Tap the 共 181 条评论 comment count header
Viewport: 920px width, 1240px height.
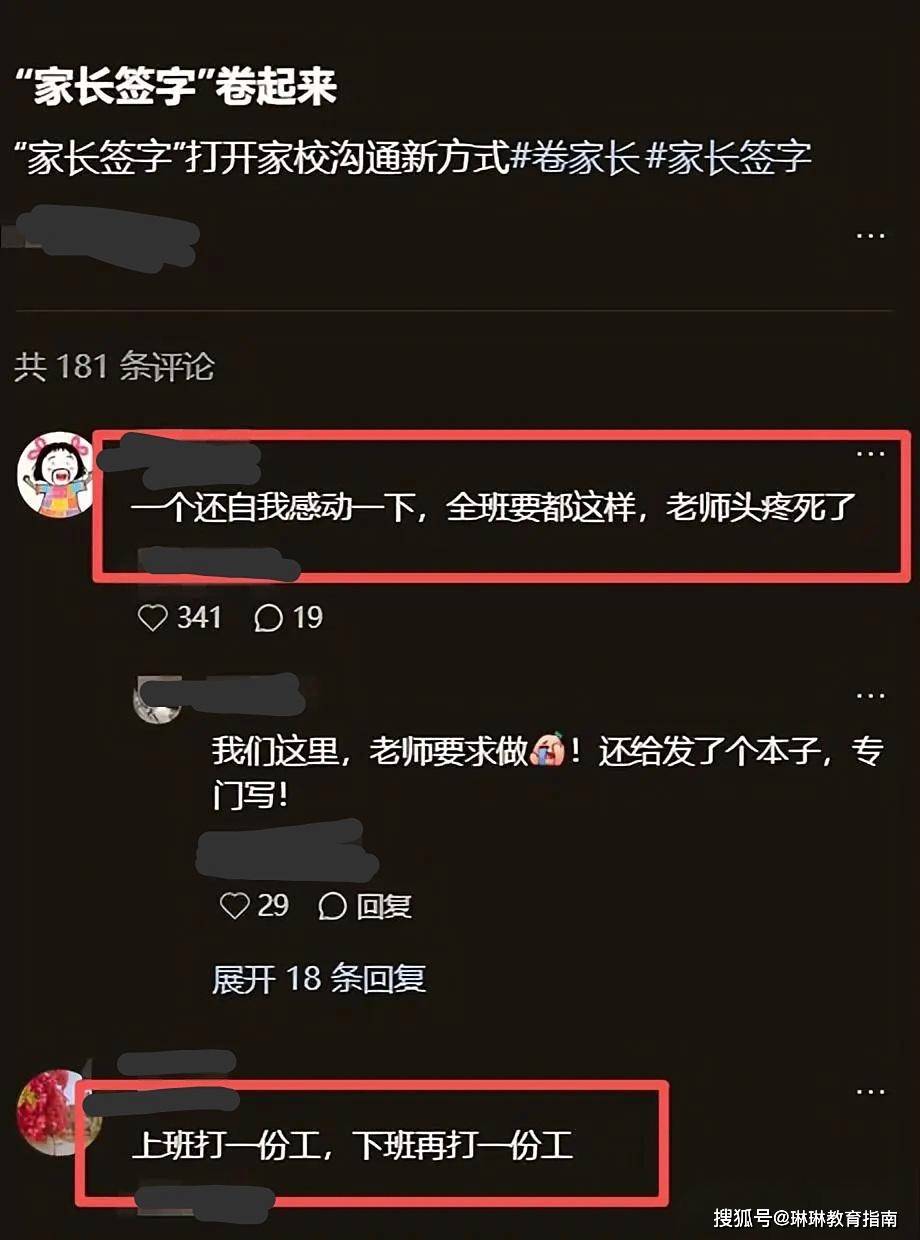coord(114,366)
